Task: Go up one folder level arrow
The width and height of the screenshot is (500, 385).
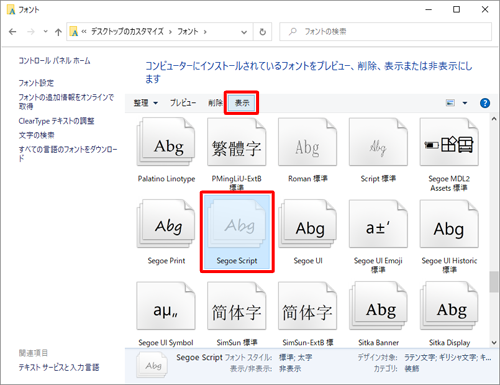Action: pyautogui.click(x=58, y=32)
